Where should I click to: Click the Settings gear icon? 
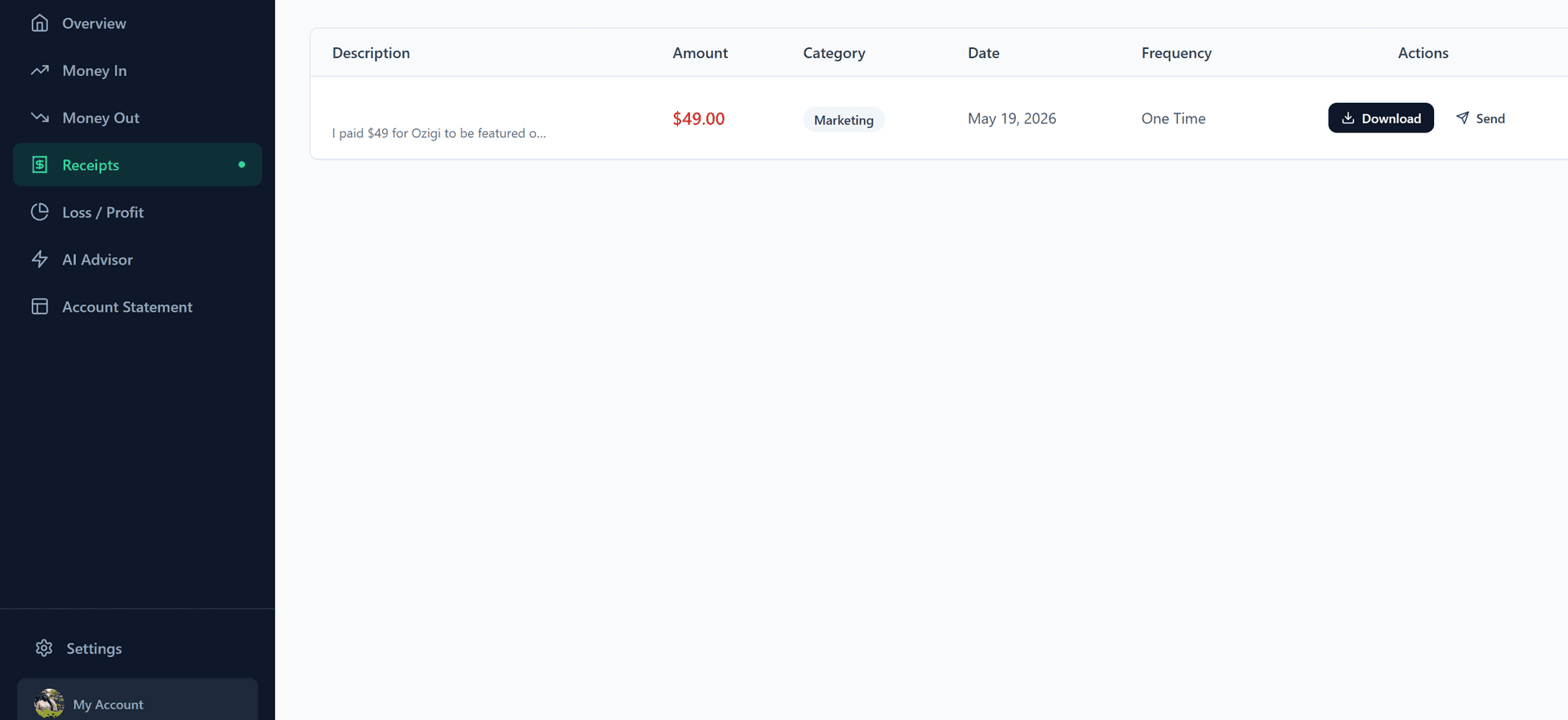coord(44,648)
